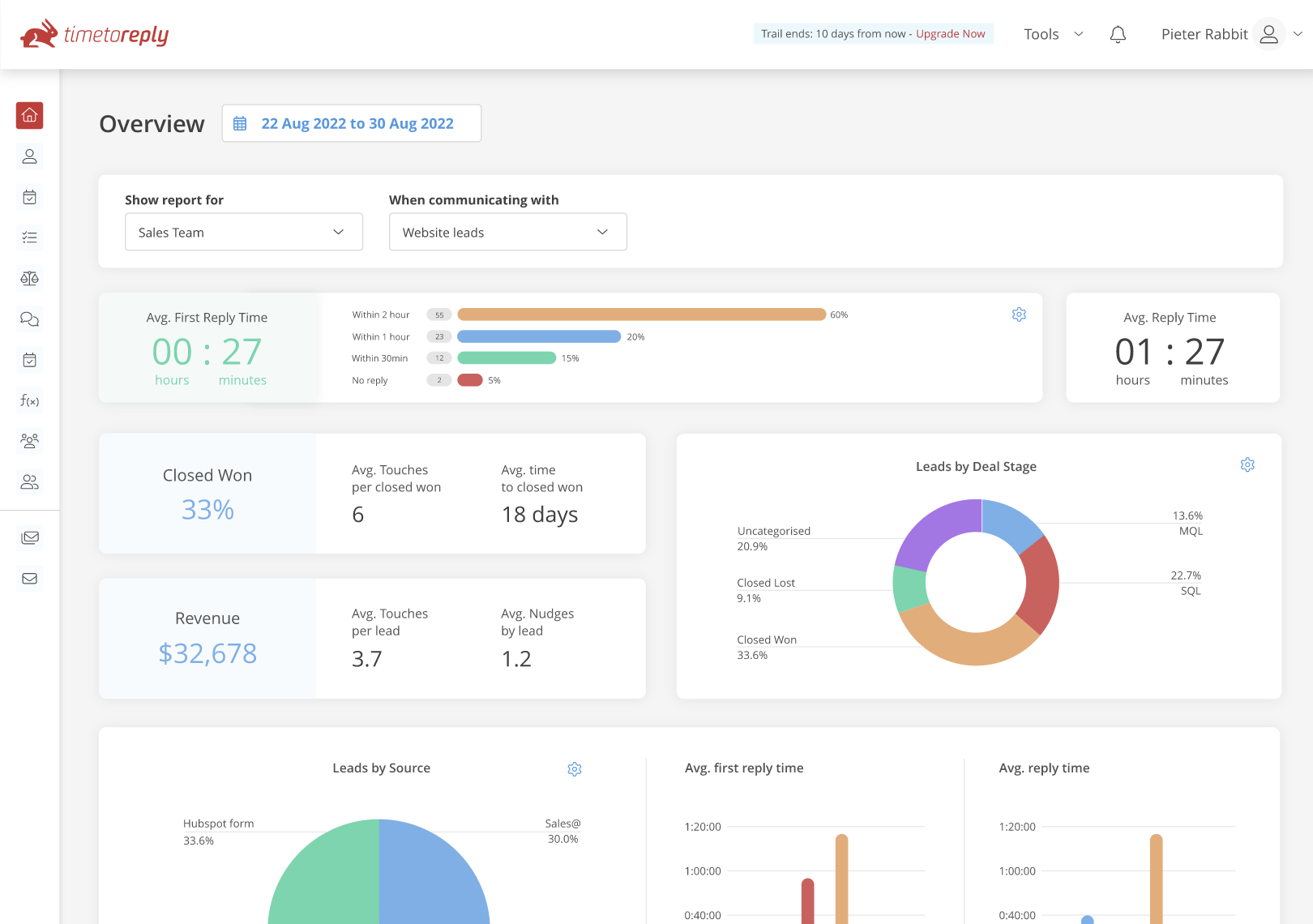The image size is (1313, 924).
Task: Click the "Avg. first reply time" chart title
Action: (744, 768)
